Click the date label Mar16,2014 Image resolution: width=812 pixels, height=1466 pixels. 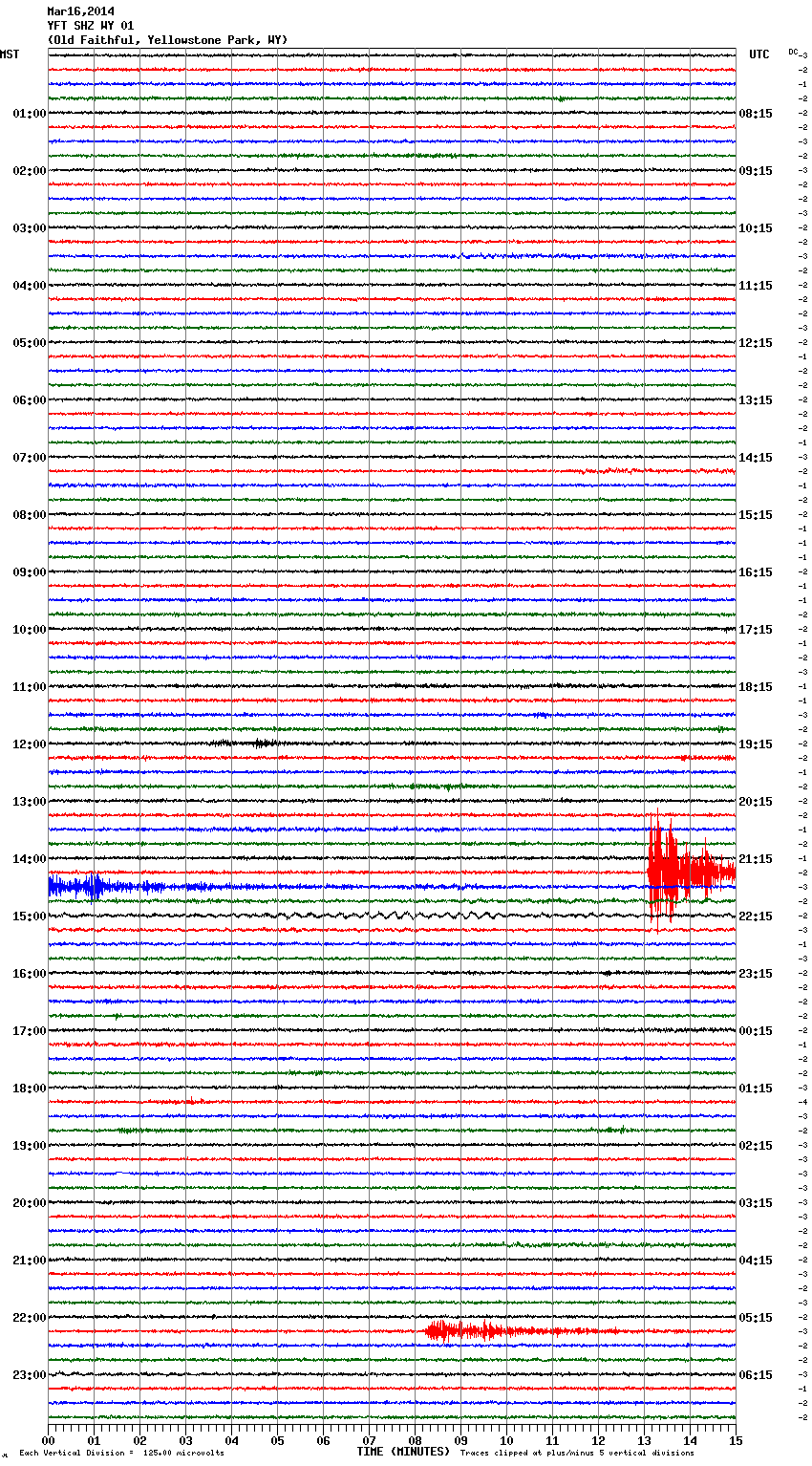coord(80,11)
